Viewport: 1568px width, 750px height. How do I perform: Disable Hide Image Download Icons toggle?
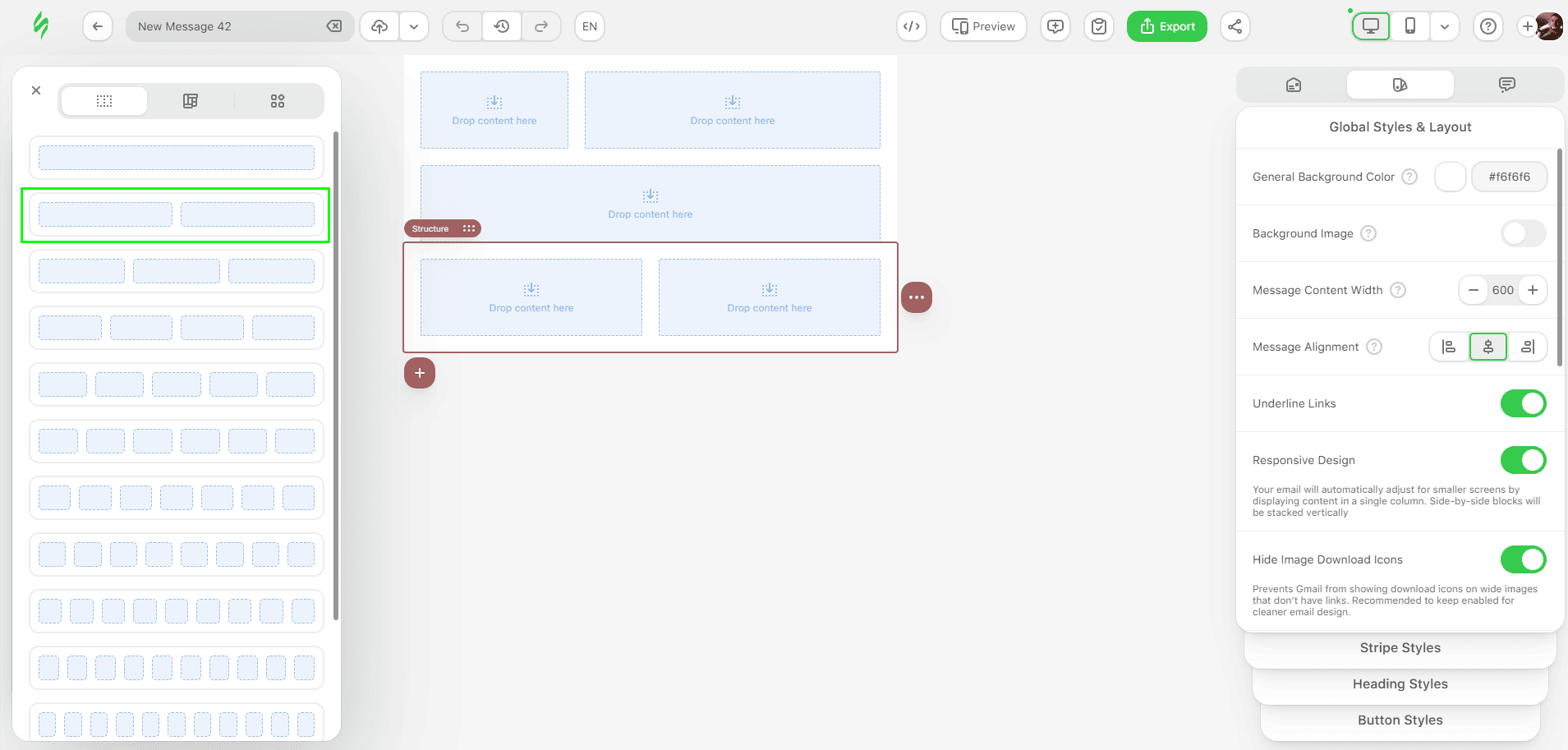pos(1524,559)
